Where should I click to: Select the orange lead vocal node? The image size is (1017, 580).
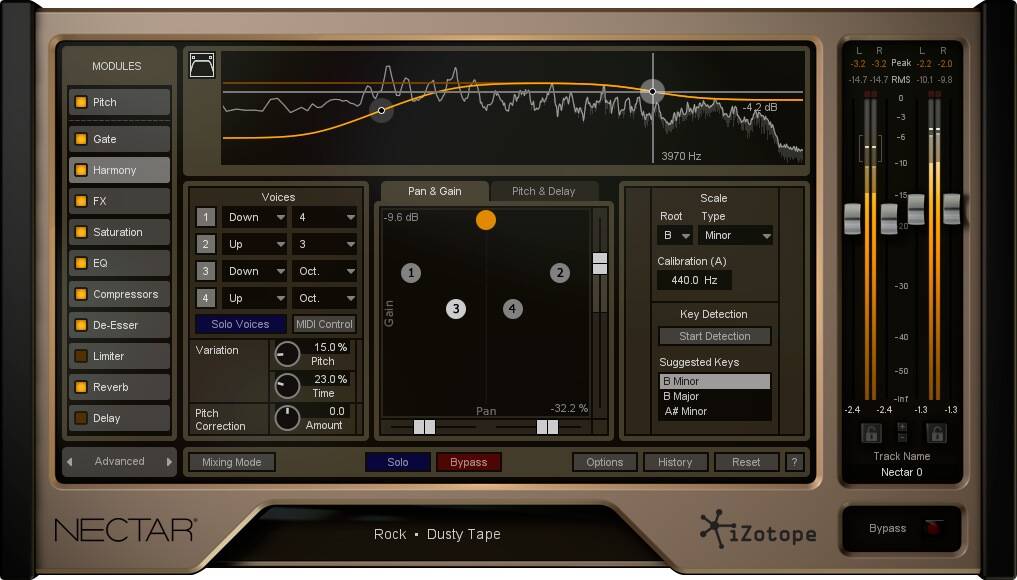(x=486, y=220)
